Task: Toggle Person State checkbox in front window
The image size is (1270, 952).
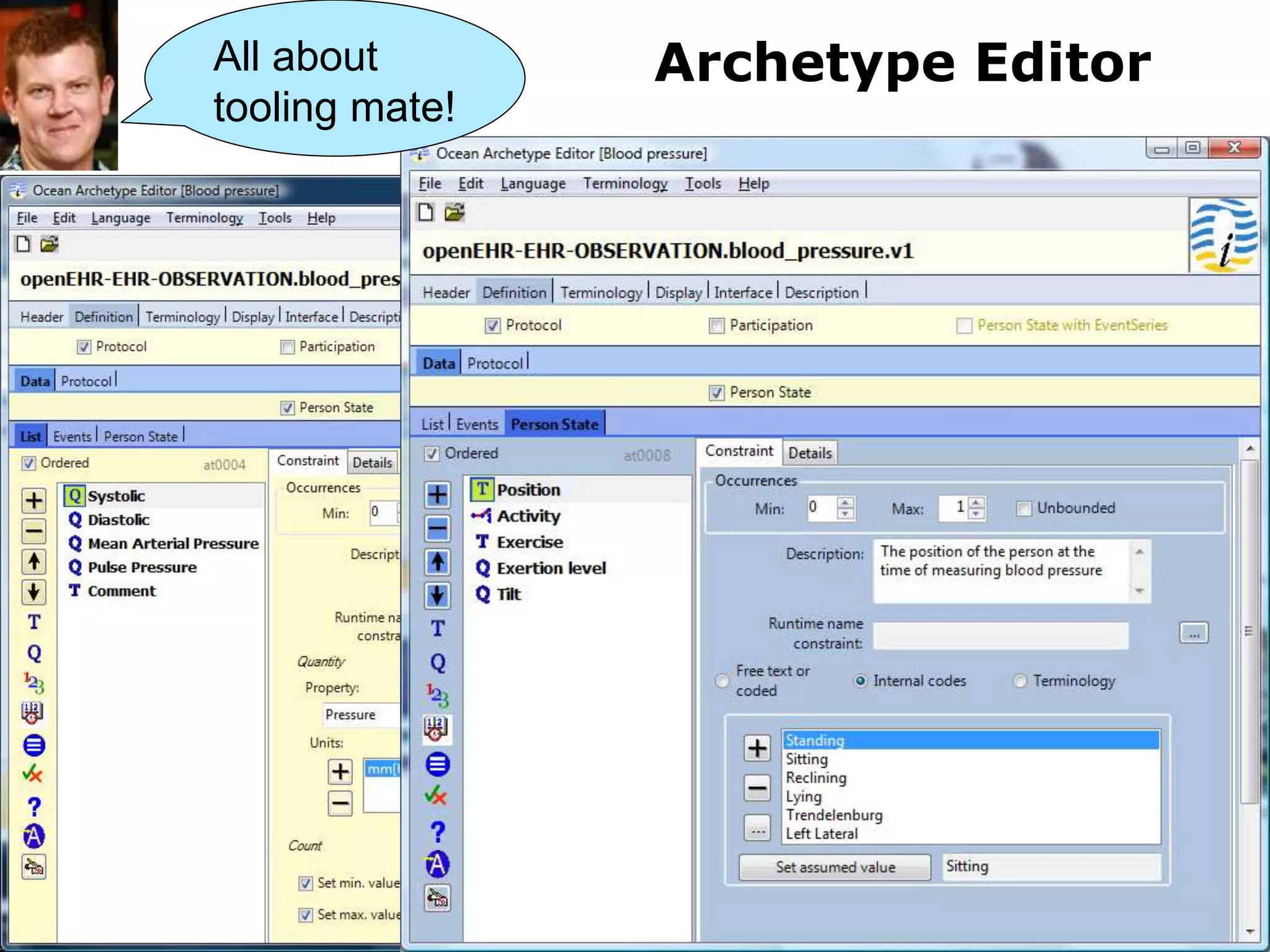Action: pos(717,393)
